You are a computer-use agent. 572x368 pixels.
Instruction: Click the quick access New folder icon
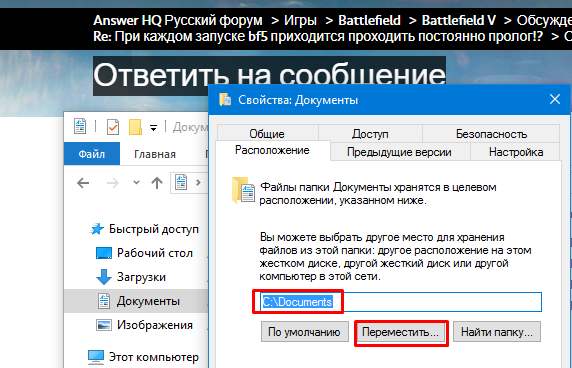pos(135,127)
